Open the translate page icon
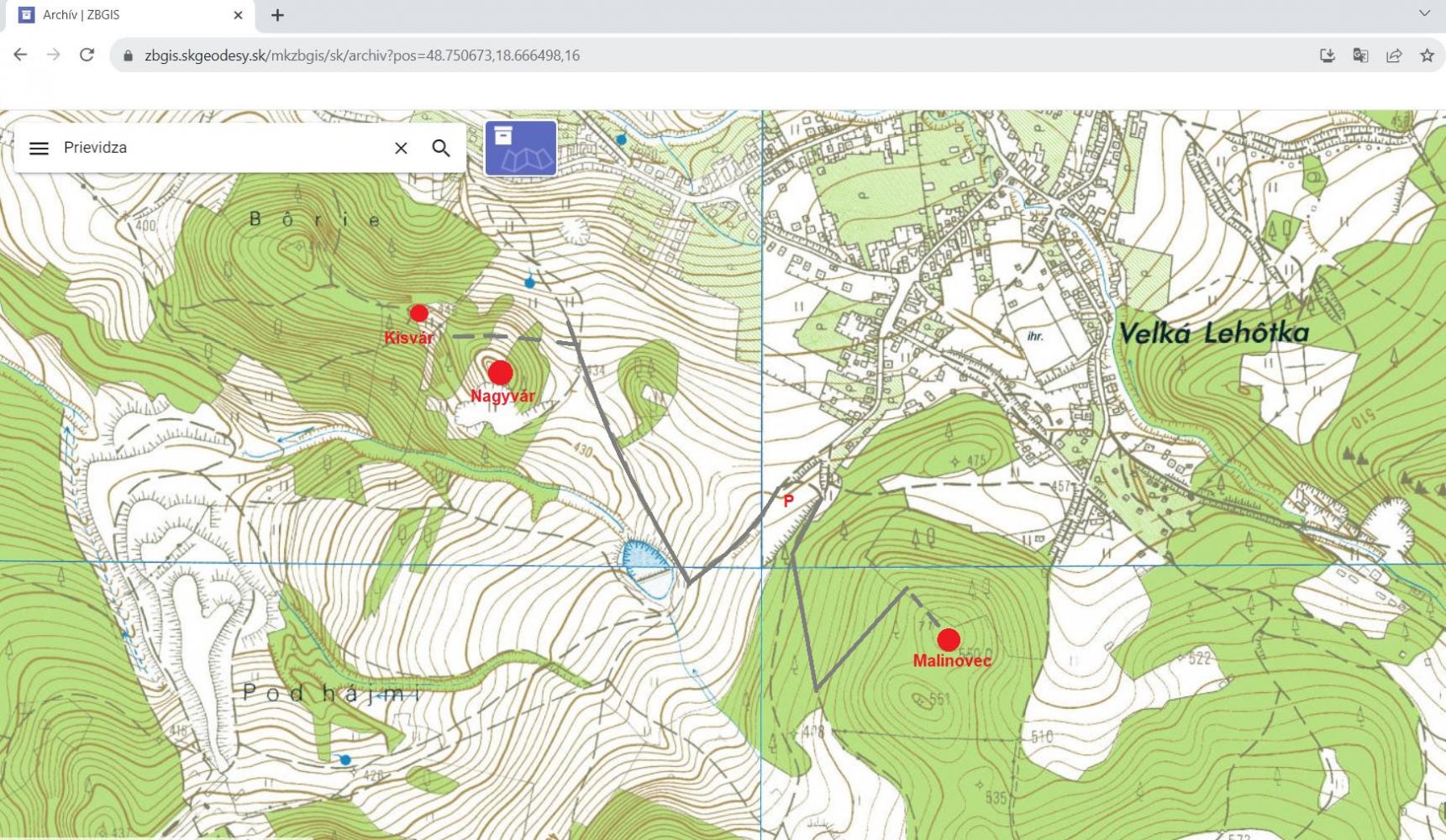The height and width of the screenshot is (840, 1446). pos(1360,55)
